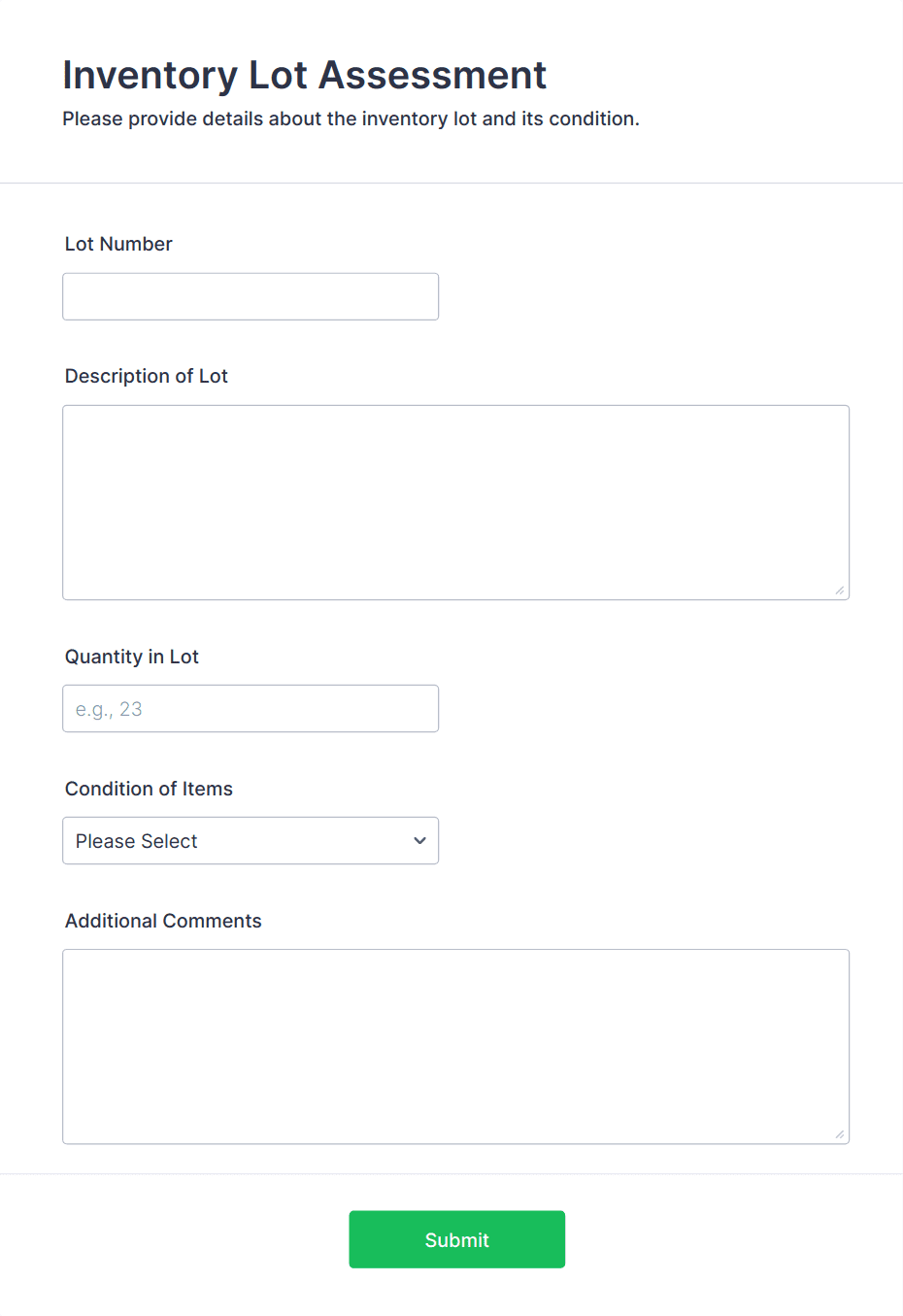The width and height of the screenshot is (903, 1316).
Task: Click the 'Description of Lot' label
Action: click(147, 376)
